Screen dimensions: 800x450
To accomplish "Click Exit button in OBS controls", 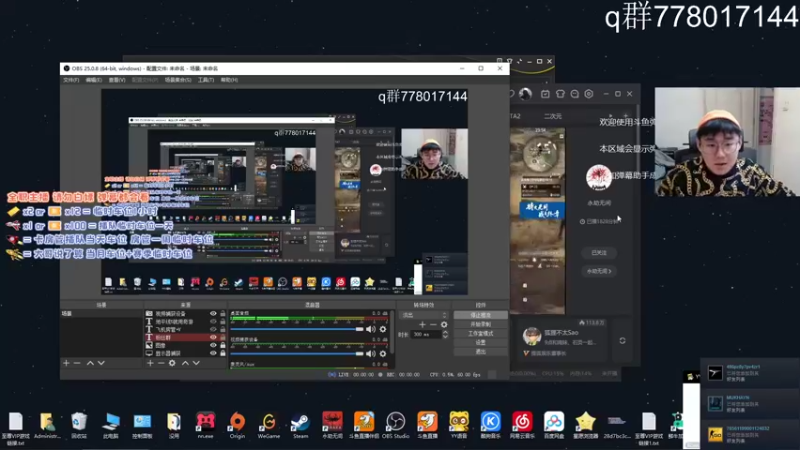I will click(480, 352).
